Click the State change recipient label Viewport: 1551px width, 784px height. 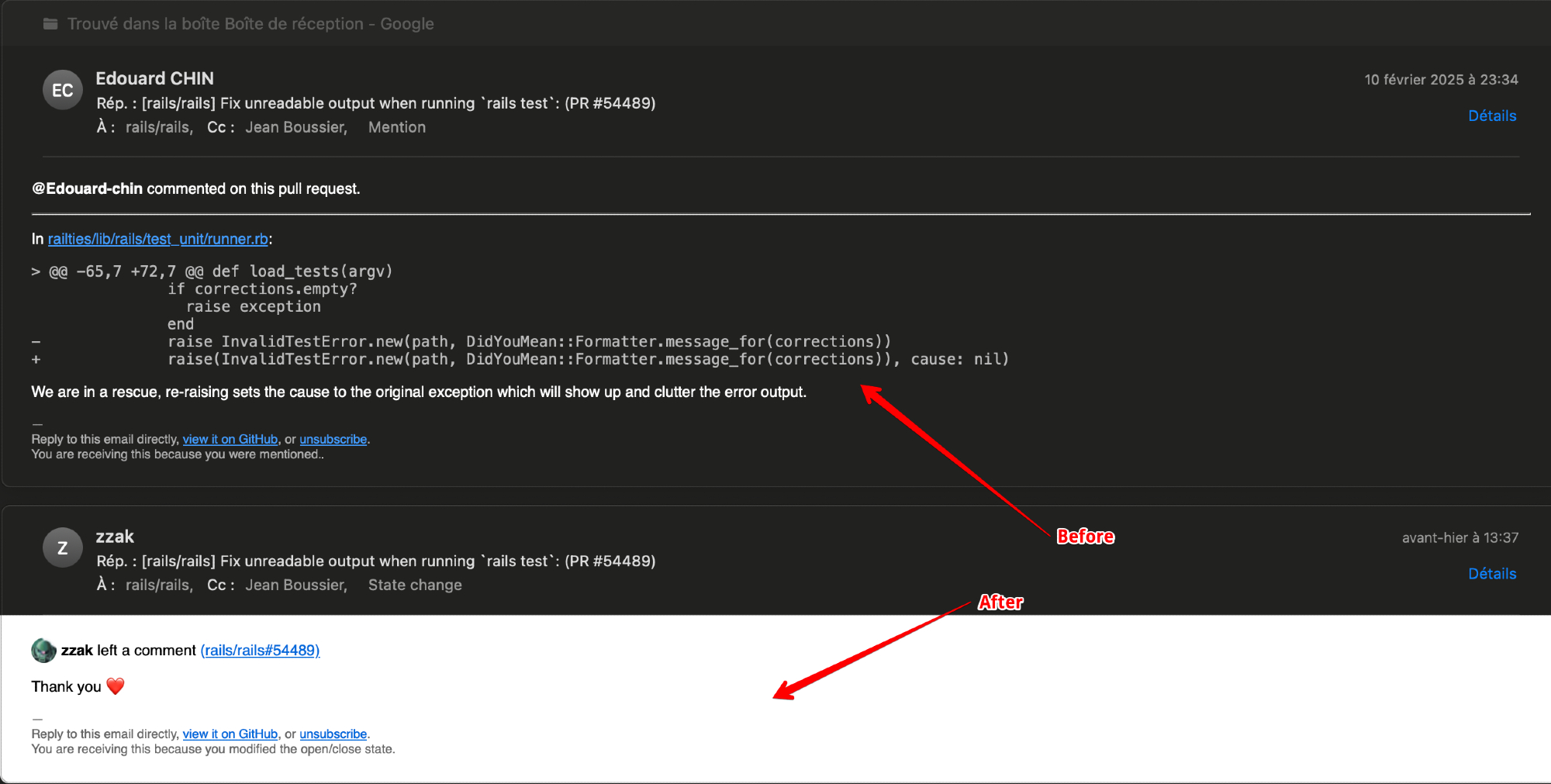pos(415,585)
